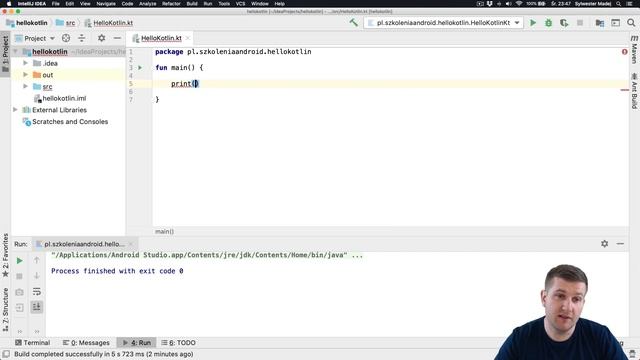Toggle the 4: Run tool window
Image resolution: width=640 pixels, height=360 pixels.
pyautogui.click(x=137, y=343)
